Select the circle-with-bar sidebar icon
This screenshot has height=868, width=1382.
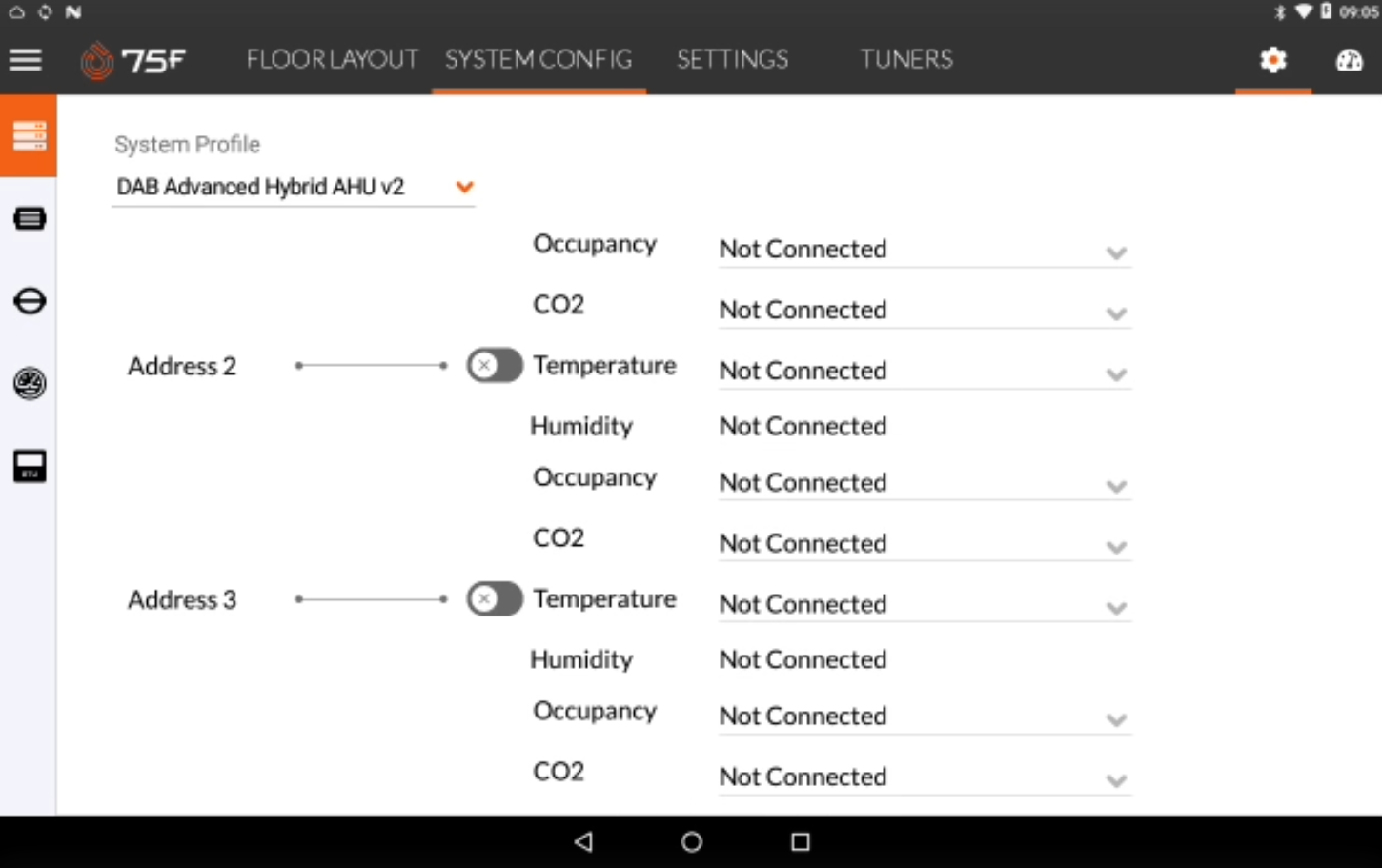click(x=30, y=301)
